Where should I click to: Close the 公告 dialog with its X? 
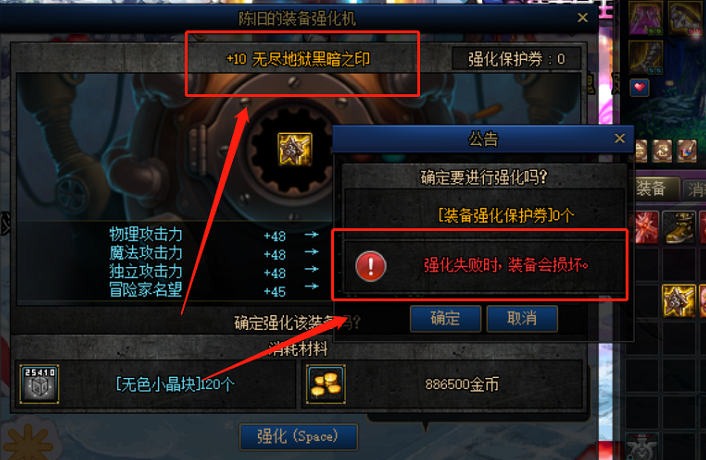click(620, 139)
